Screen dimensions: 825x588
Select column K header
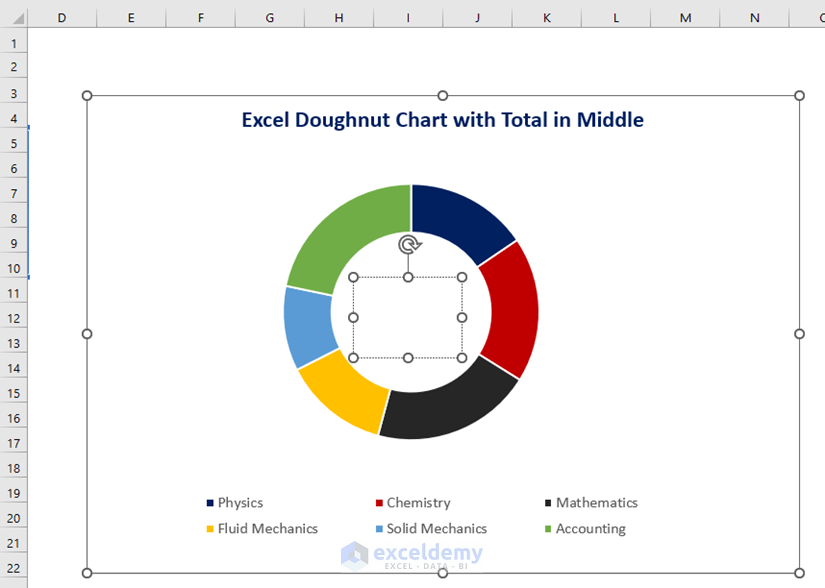click(547, 18)
